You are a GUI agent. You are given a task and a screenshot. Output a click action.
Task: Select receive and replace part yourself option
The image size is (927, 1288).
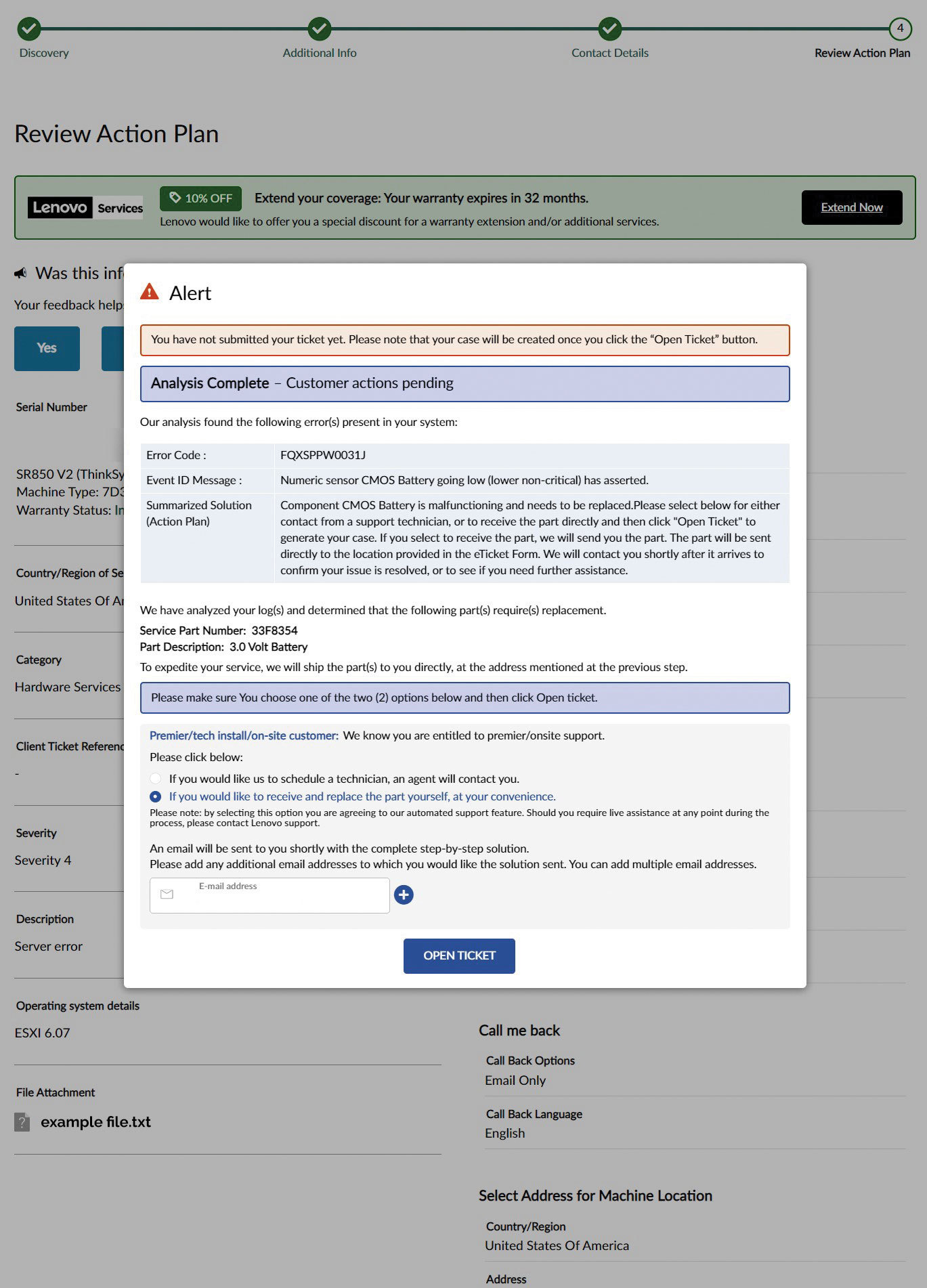[x=156, y=796]
